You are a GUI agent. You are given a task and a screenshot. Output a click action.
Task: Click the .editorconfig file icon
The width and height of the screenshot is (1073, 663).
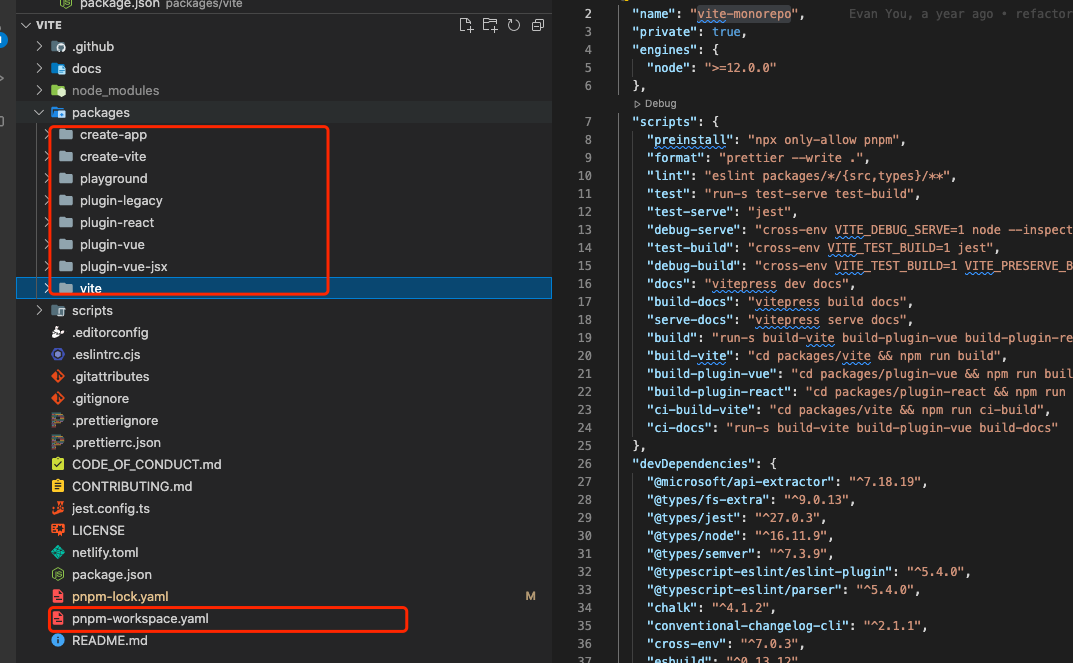pos(58,333)
